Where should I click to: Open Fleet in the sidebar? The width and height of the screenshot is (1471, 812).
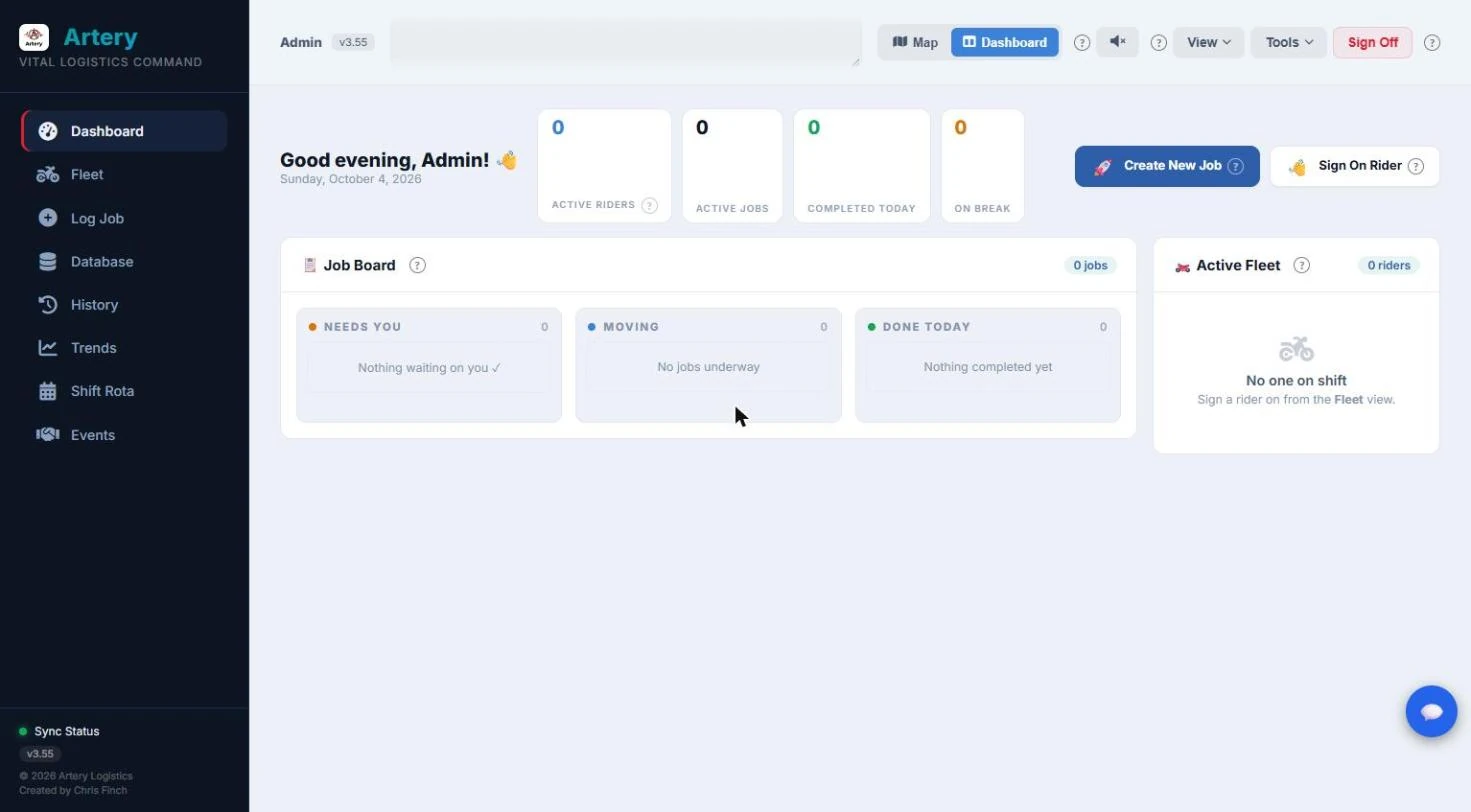click(x=124, y=174)
